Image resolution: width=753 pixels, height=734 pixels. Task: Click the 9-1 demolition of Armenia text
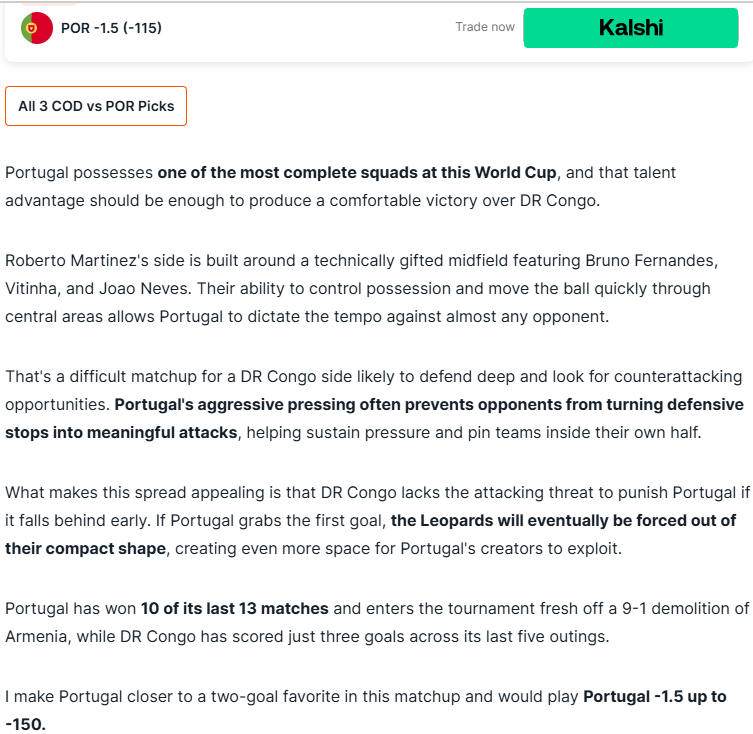point(377,623)
